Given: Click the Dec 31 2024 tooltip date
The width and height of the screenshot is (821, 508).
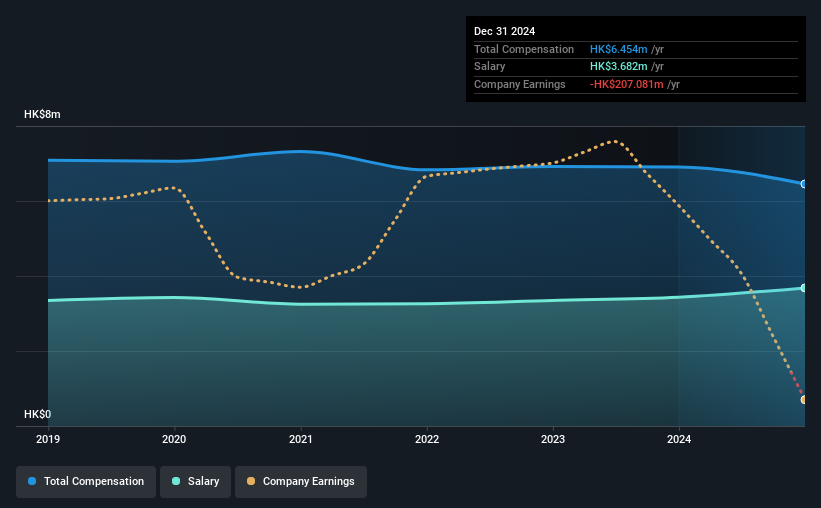Looking at the screenshot, I should click(x=504, y=31).
